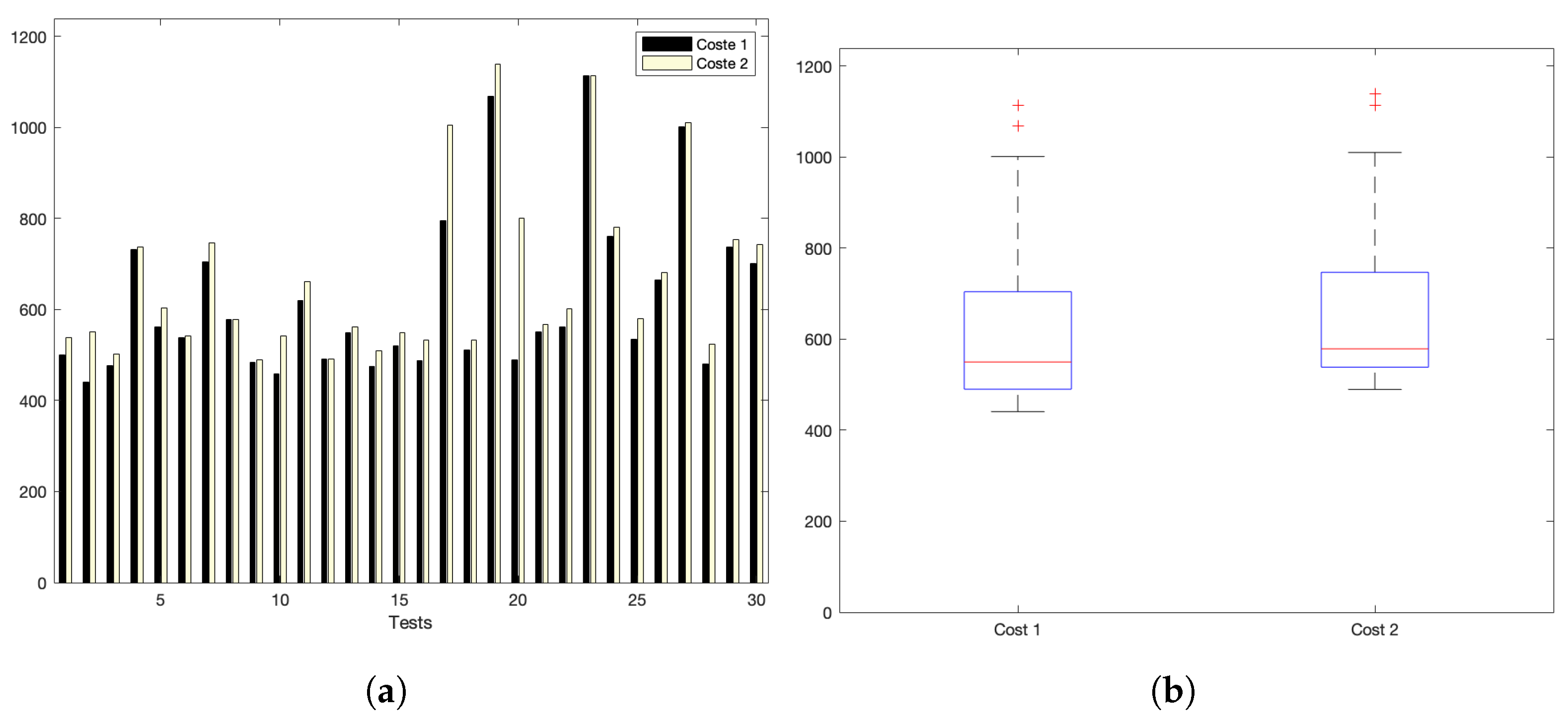Click the subfigure label (a)
Screen dimensions: 1568x727
[386, 692]
